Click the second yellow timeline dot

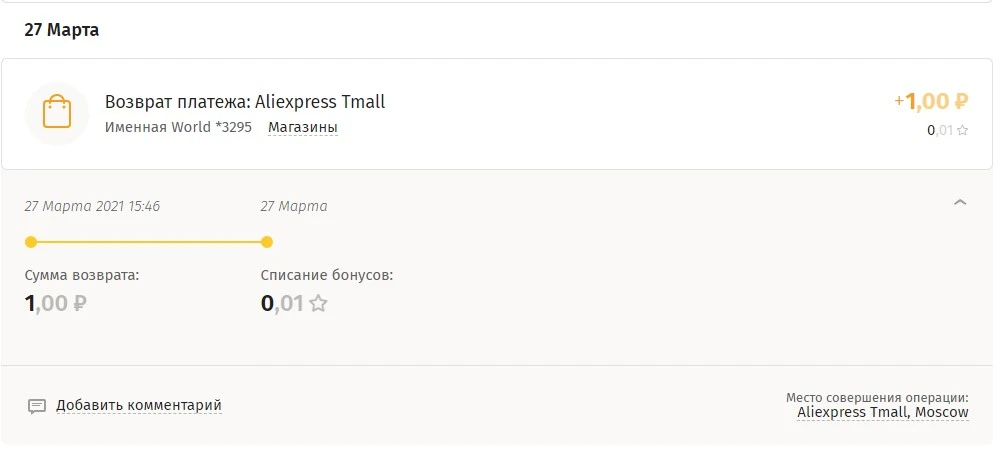click(x=267, y=241)
